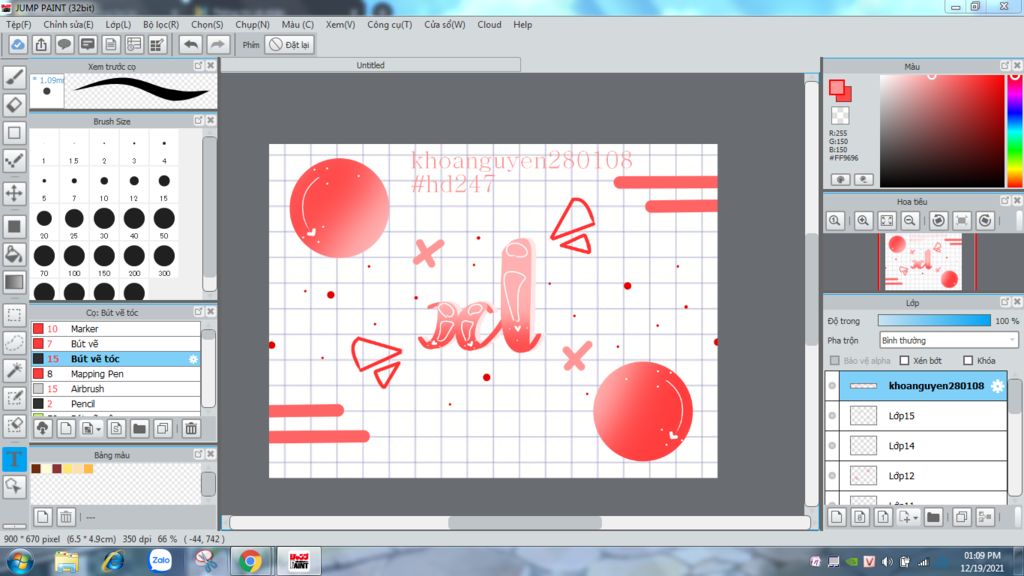
Task: Select the Lasso selection tool
Action: point(14,343)
